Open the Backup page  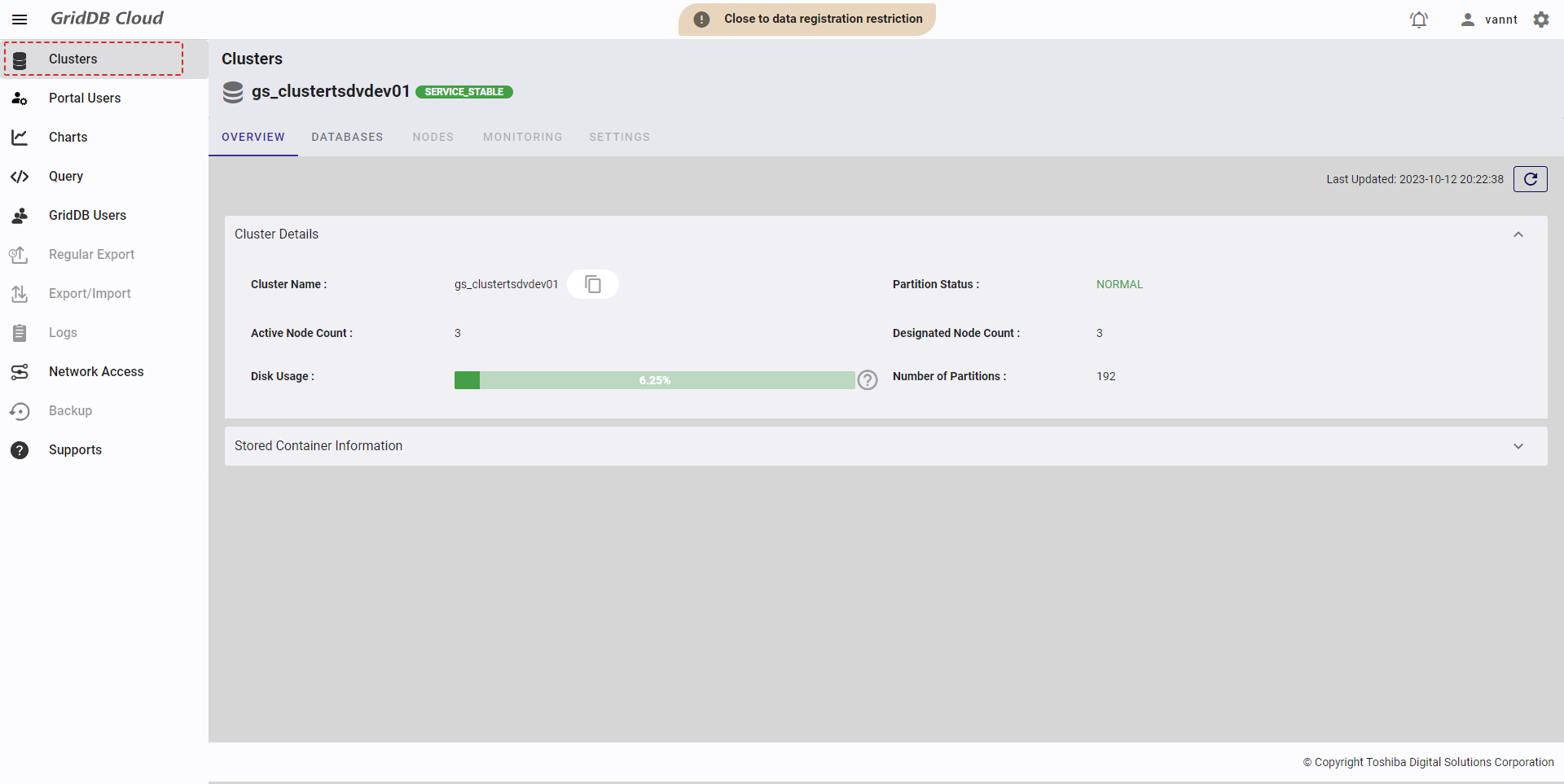(x=104, y=410)
